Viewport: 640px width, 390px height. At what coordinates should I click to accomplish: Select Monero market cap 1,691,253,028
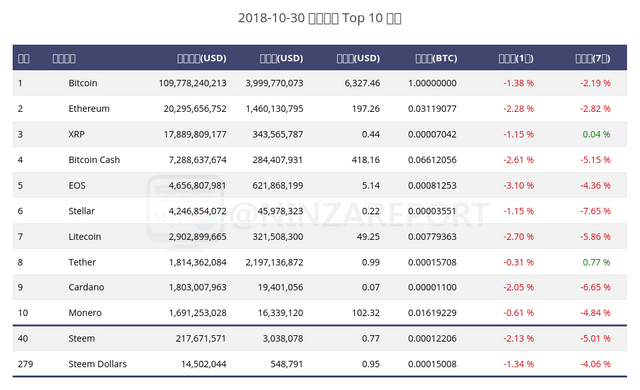(x=198, y=313)
